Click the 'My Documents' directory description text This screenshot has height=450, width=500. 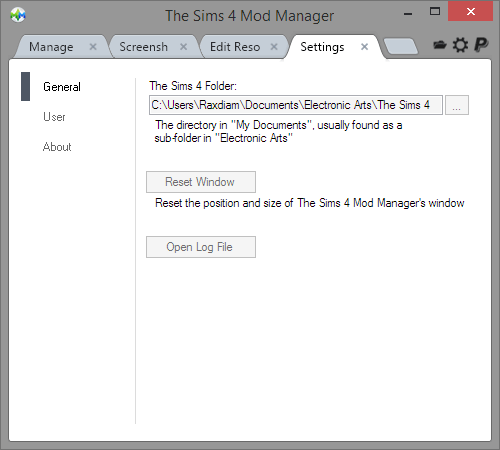tap(278, 132)
